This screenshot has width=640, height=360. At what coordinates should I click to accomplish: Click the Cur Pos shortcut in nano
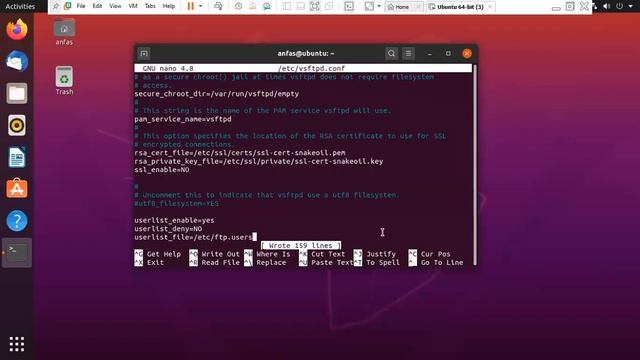pos(429,254)
